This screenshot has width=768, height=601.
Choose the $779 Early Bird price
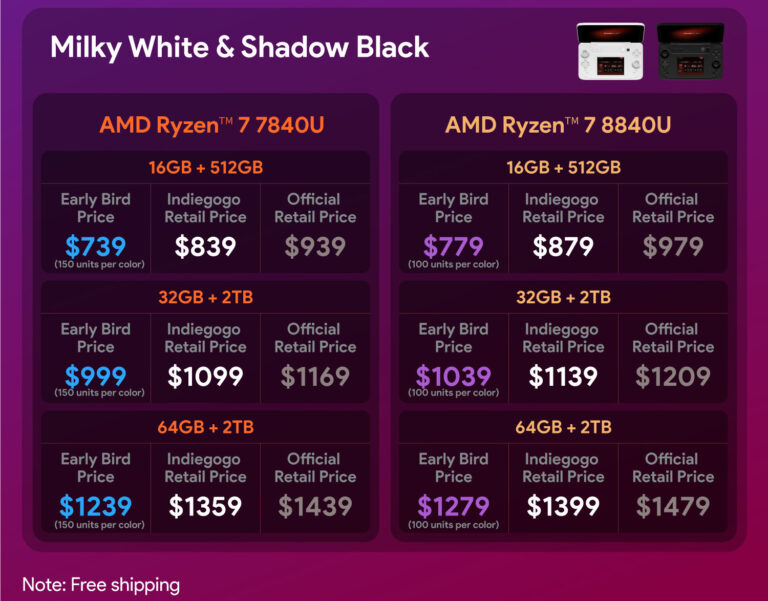pyautogui.click(x=453, y=246)
